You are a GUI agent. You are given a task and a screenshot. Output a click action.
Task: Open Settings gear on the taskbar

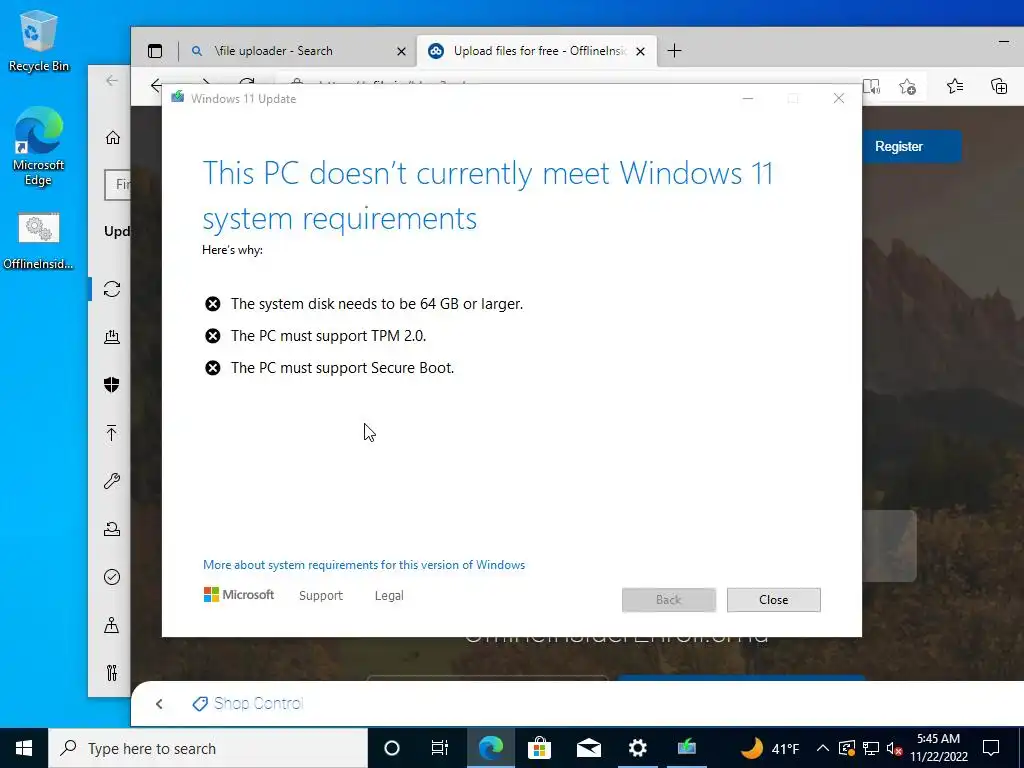[x=637, y=748]
